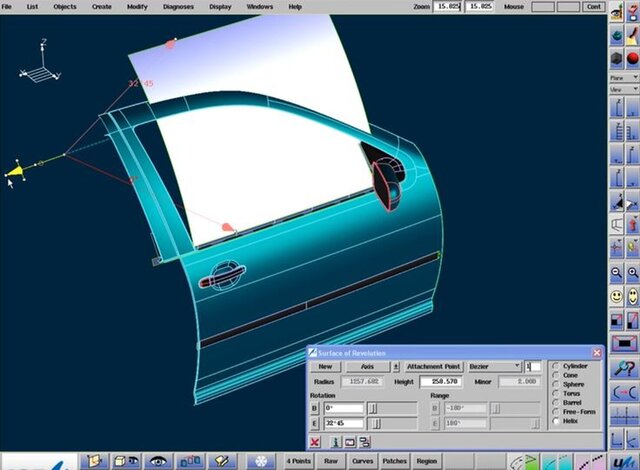Click the Height value field

pyautogui.click(x=442, y=381)
